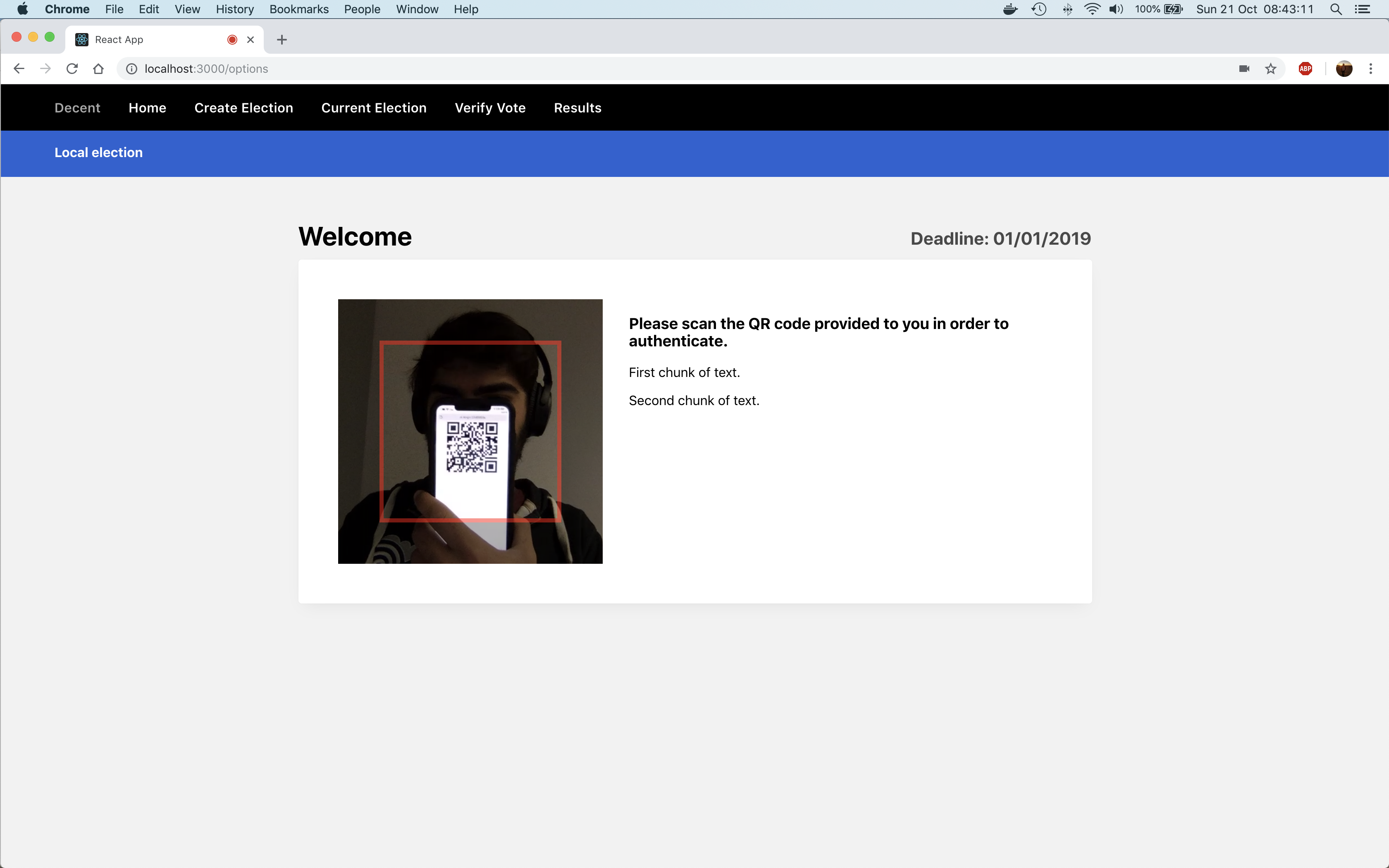Open Spotlight search in menu bar
Image resolution: width=1389 pixels, height=868 pixels.
click(x=1336, y=9)
